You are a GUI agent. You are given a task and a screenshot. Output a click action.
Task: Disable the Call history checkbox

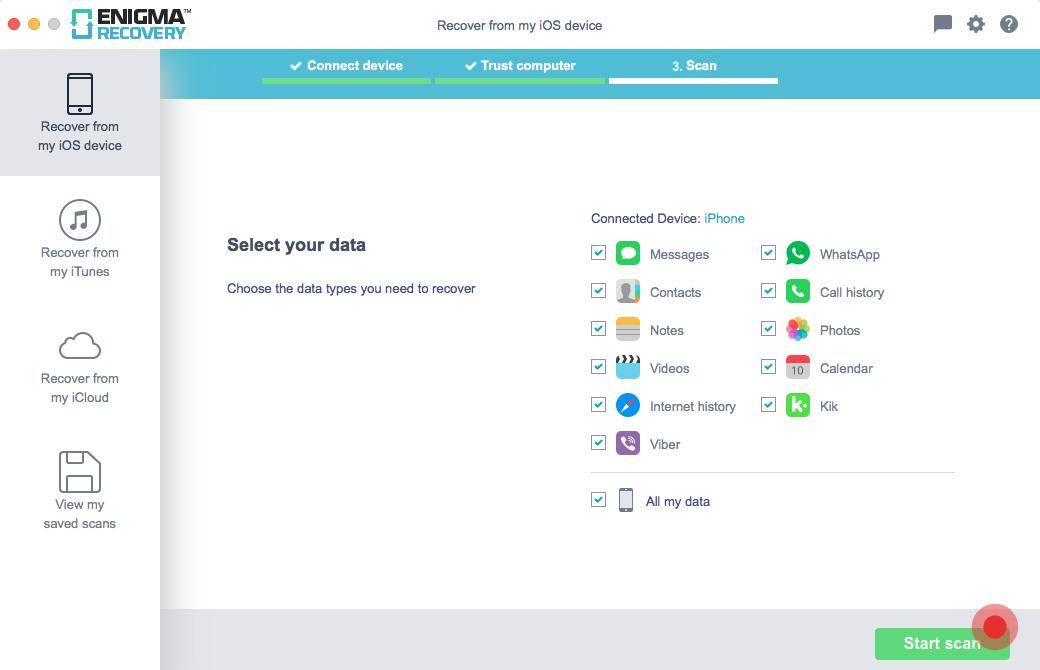pyautogui.click(x=768, y=291)
